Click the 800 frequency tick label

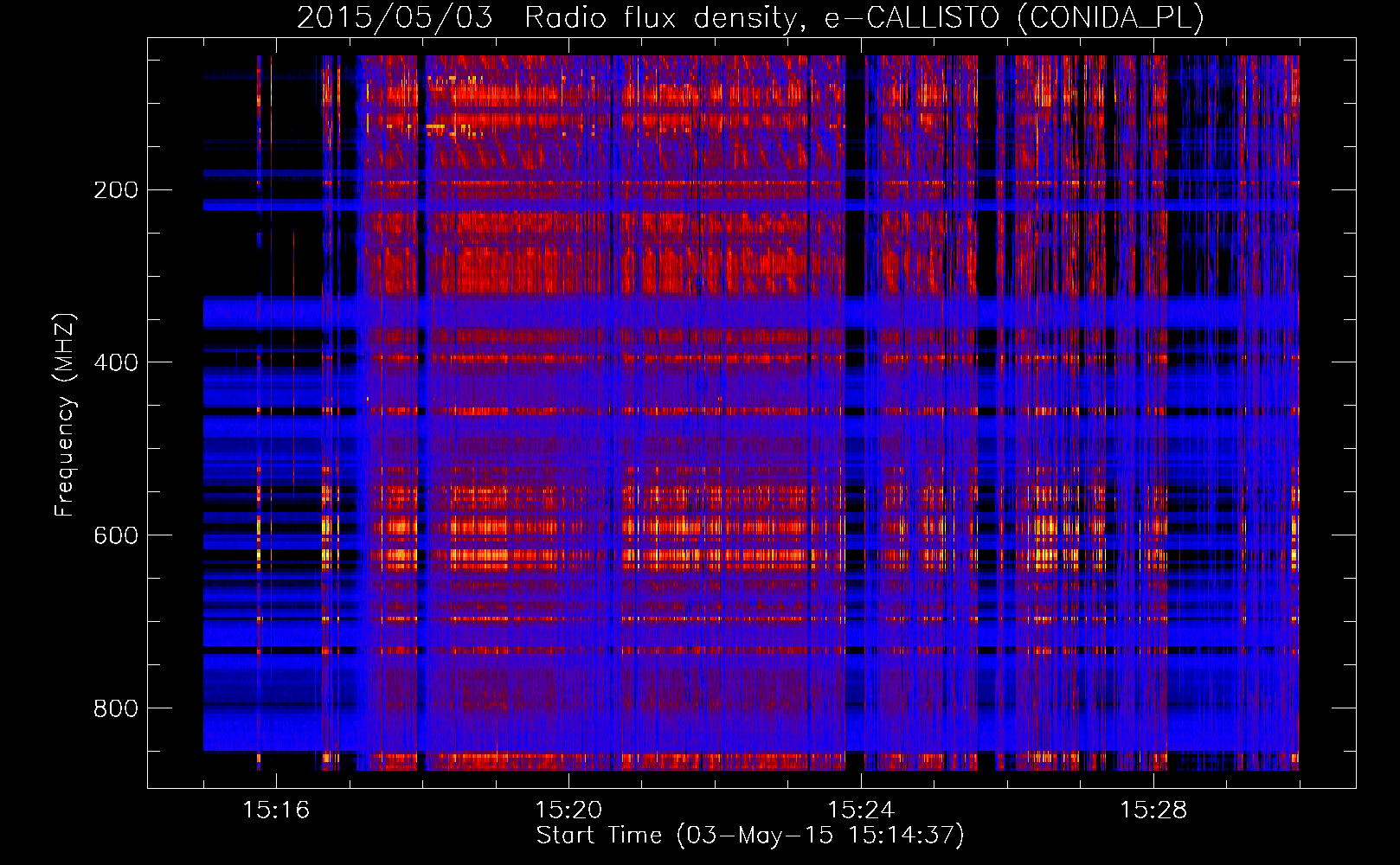(115, 708)
